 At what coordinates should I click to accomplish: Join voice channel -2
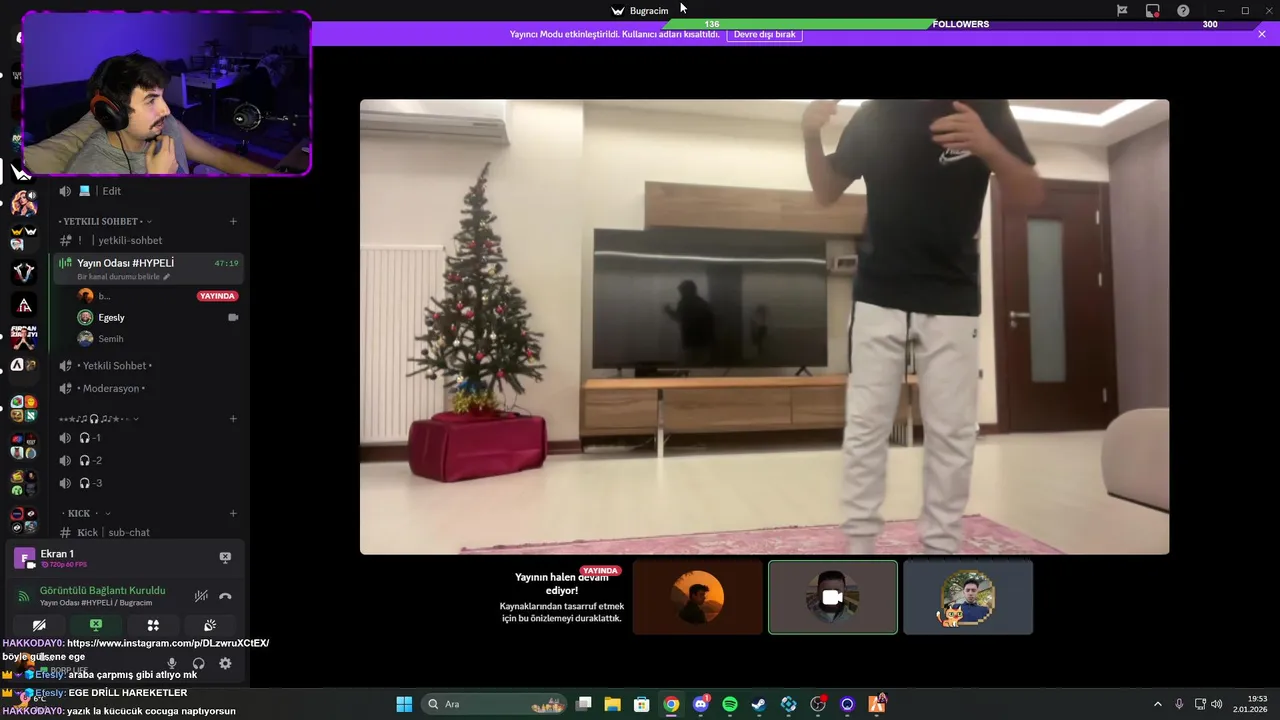147,460
